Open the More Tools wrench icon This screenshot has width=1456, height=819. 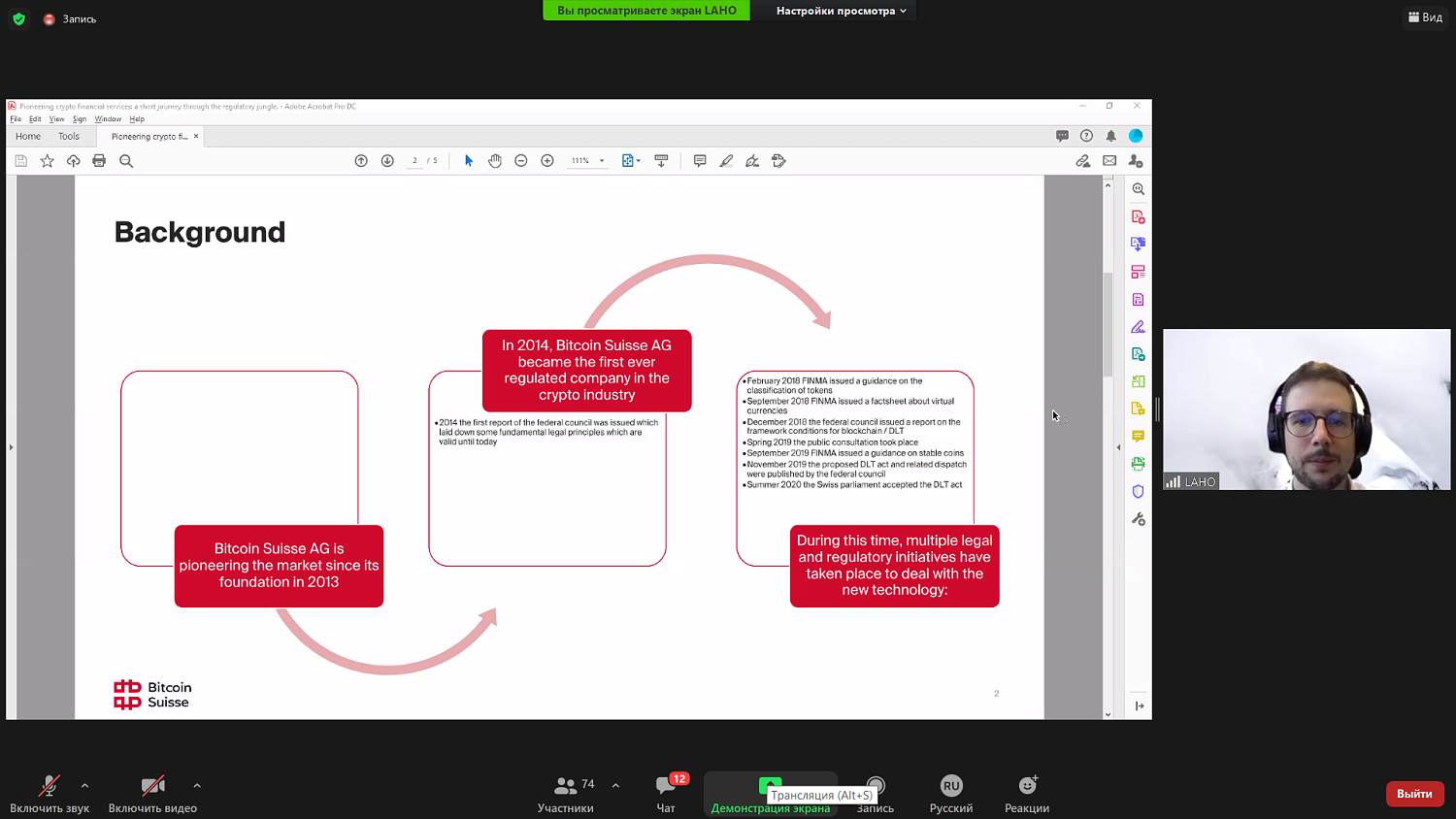pos(1139,519)
